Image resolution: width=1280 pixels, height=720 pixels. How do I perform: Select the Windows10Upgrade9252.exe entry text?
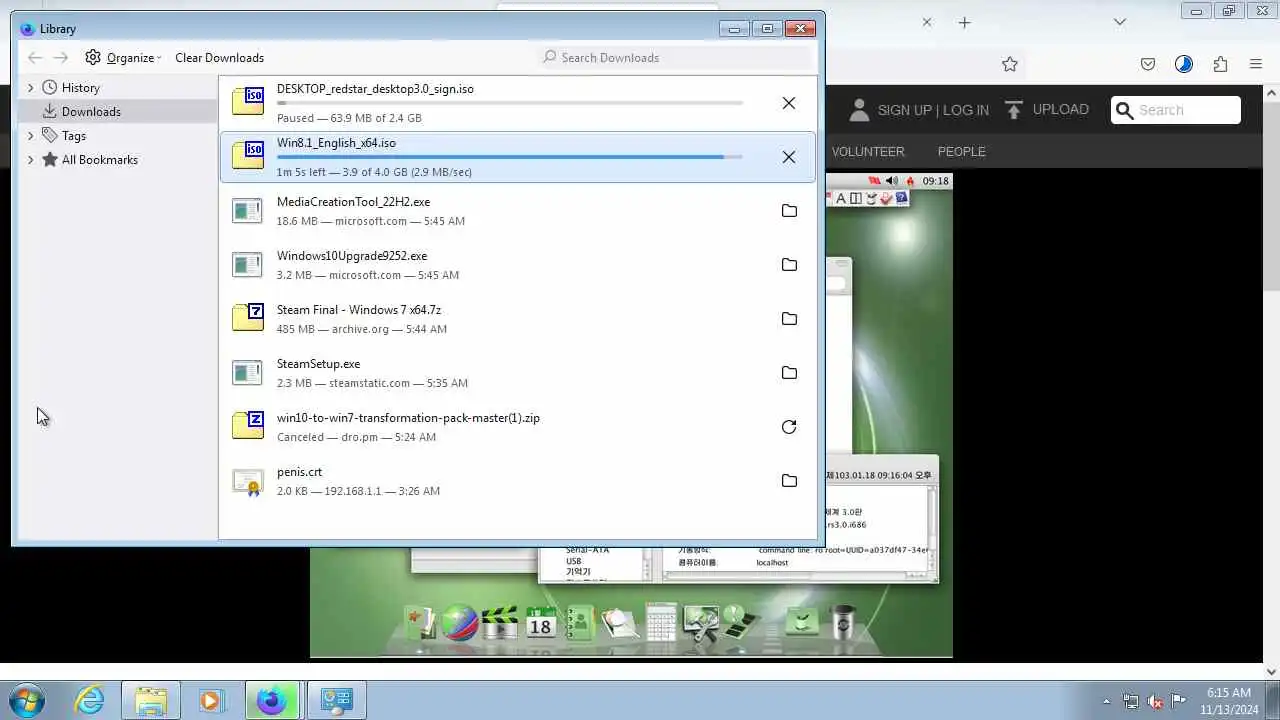352,256
